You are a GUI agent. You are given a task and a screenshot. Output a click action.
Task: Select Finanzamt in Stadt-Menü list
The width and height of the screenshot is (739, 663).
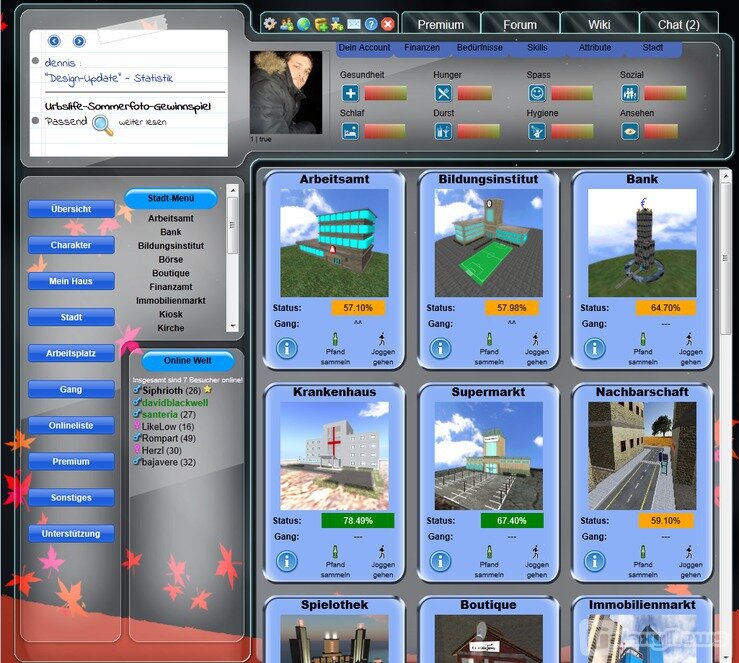171,287
